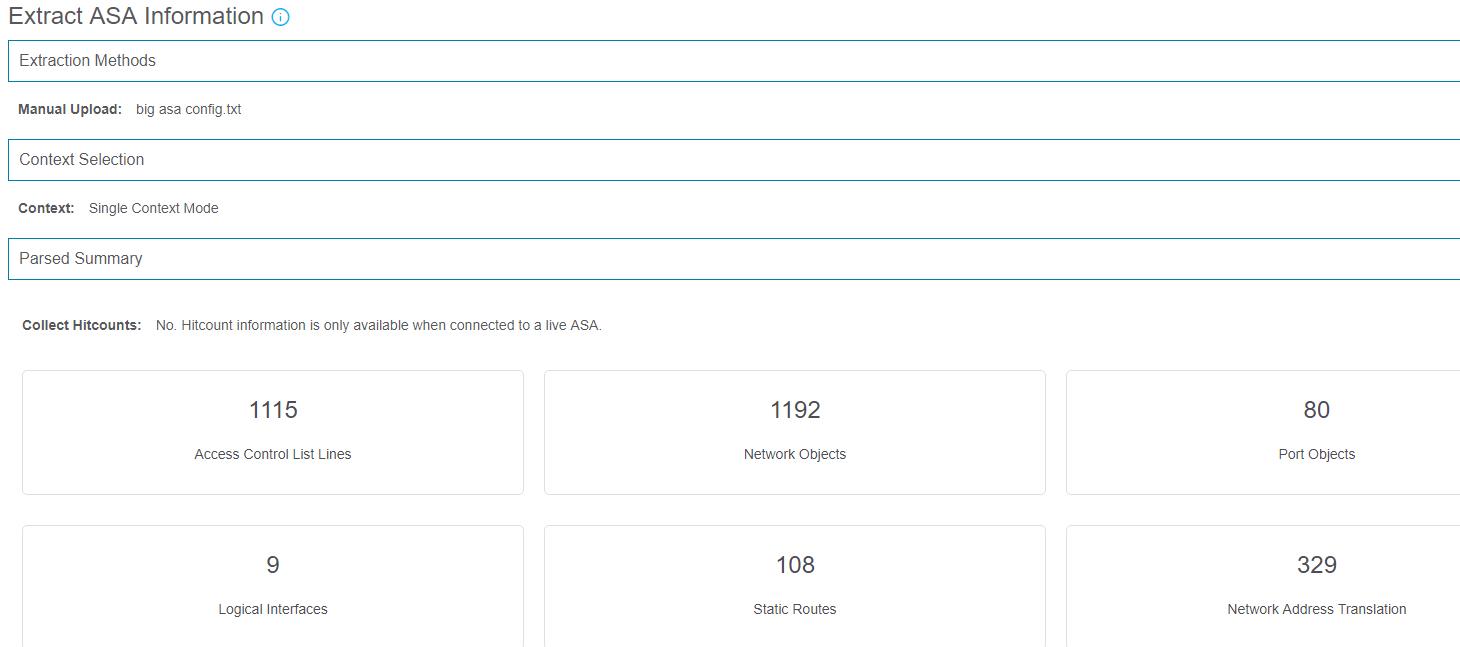Collapse the Parsed Summary section
The image size is (1460, 647).
(x=734, y=259)
